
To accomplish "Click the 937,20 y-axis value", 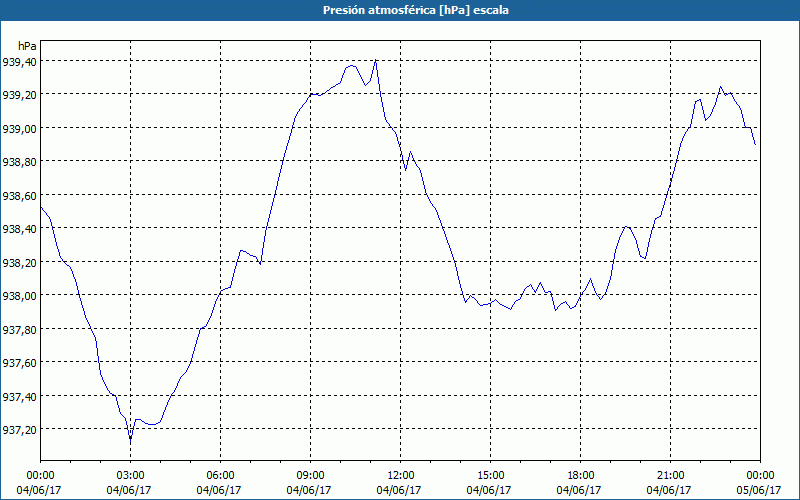I will [x=19, y=430].
